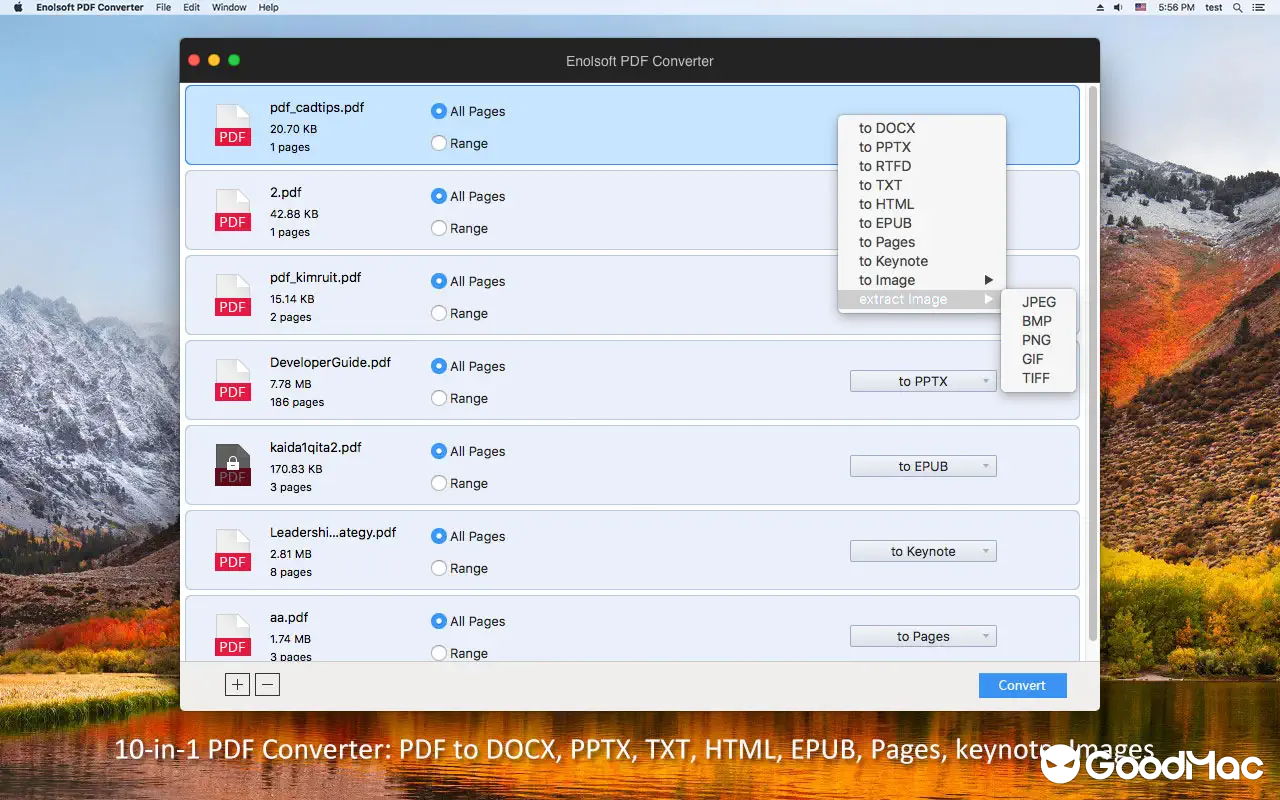Image resolution: width=1280 pixels, height=800 pixels.
Task: Click the plus button to add PDFs
Action: (x=237, y=684)
